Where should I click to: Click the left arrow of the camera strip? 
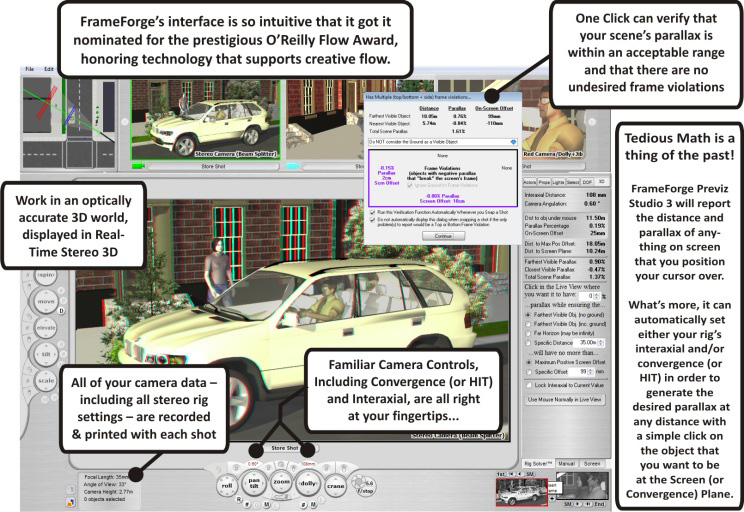tap(124, 122)
